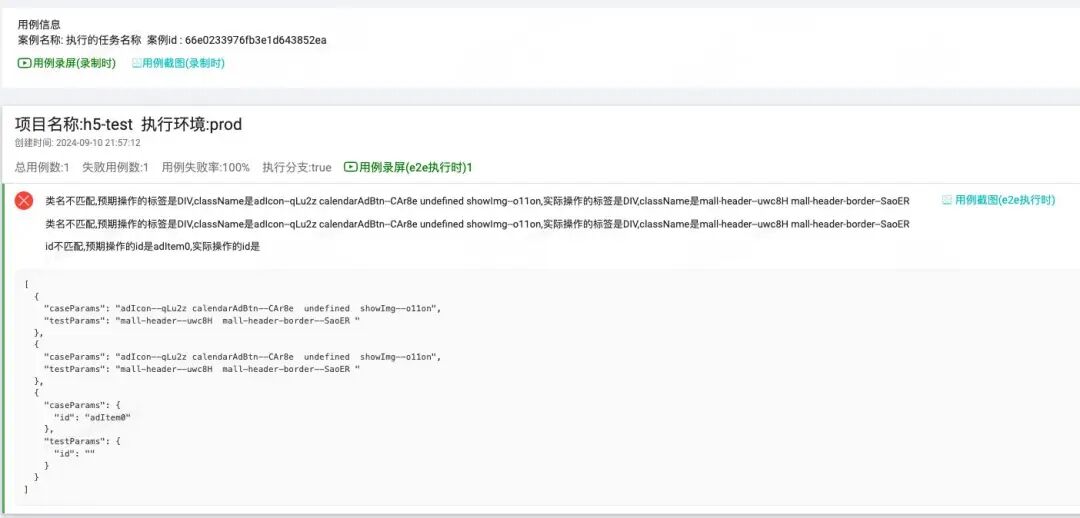Click 总用例数:1 statistic
This screenshot has width=1080, height=518.
(x=42, y=167)
